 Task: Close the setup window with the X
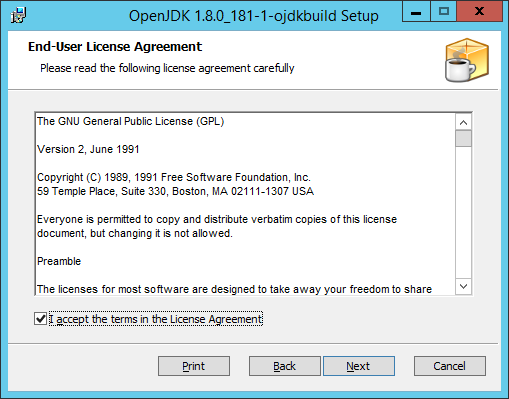tap(479, 12)
